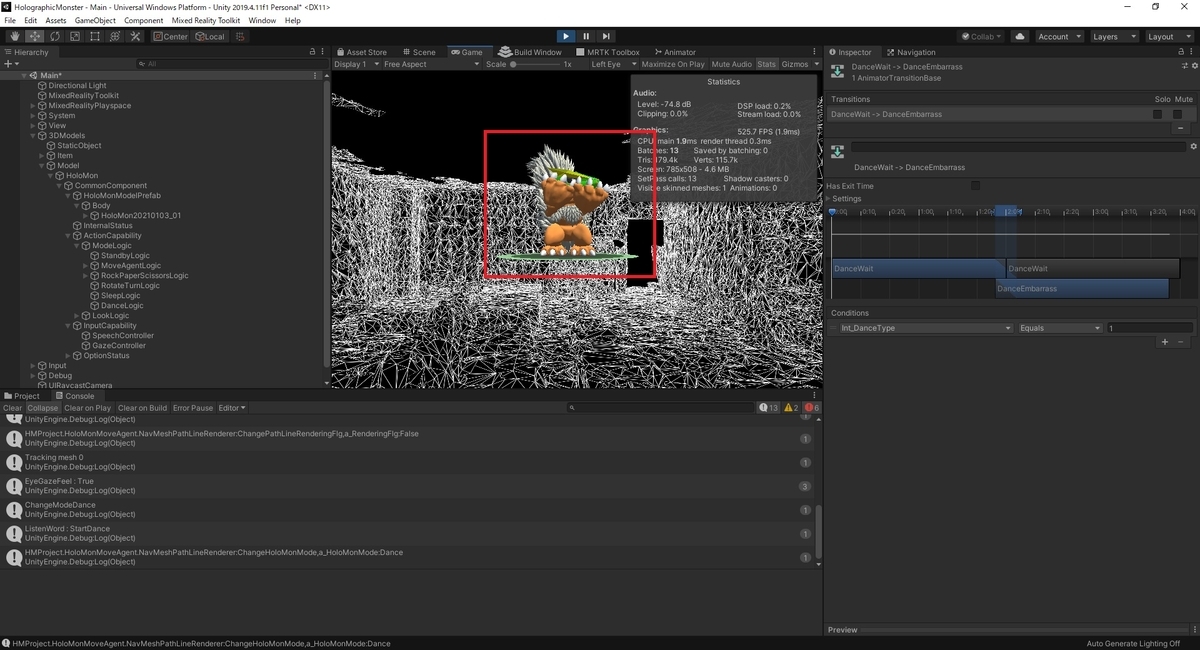Toggle the Stats overlay
1200x650 pixels.
tap(766, 64)
